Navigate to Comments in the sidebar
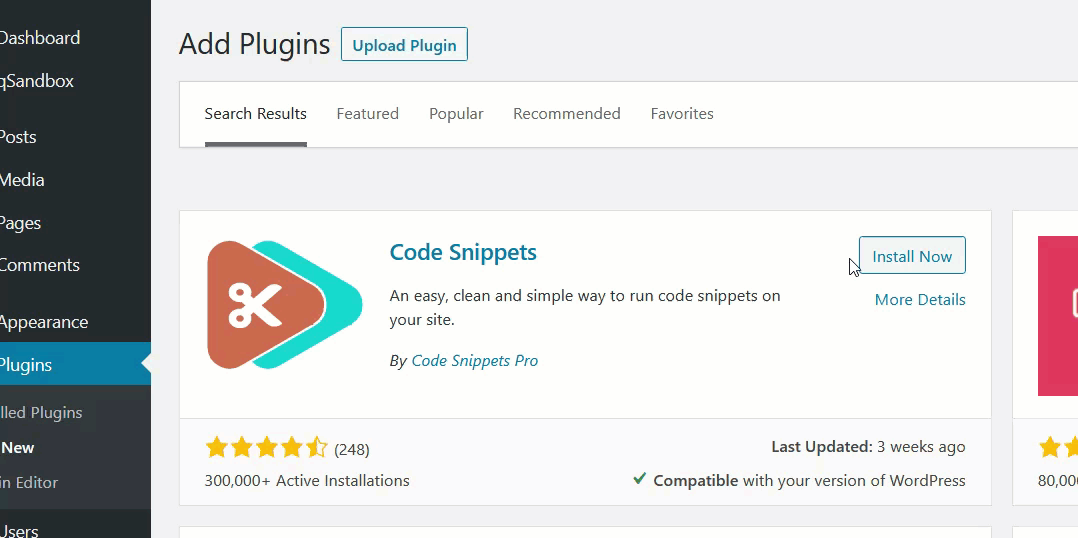This screenshot has width=1078, height=538. pos(40,265)
